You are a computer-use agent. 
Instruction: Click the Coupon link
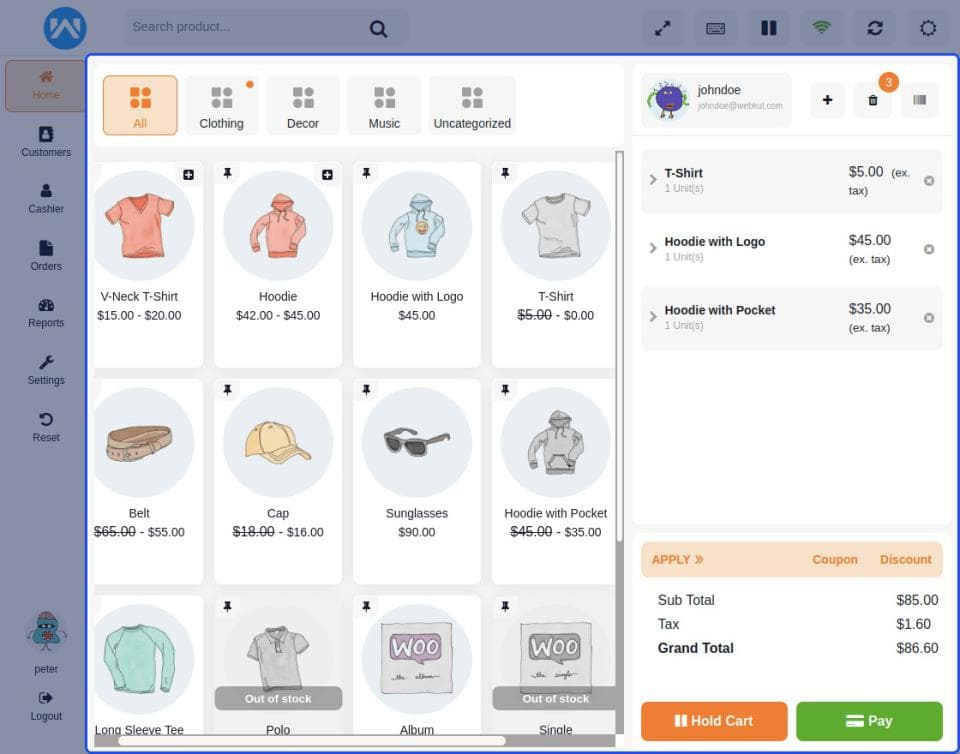(834, 559)
